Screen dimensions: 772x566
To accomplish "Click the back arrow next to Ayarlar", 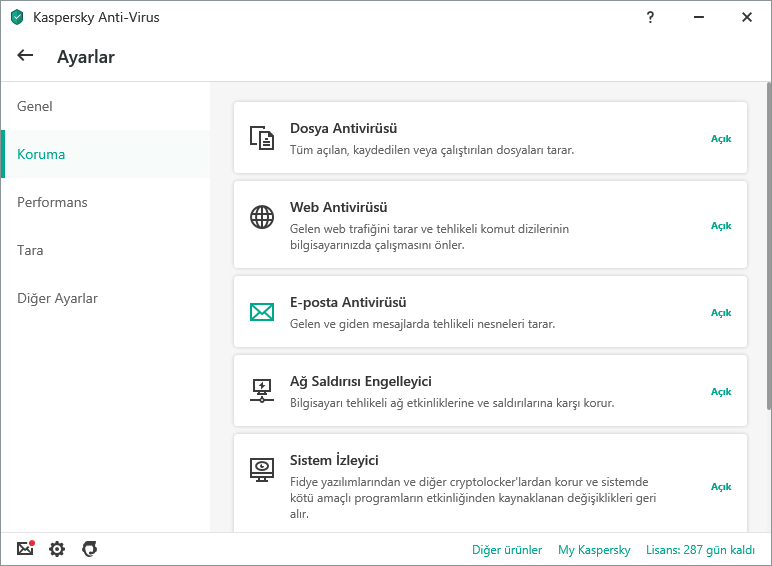I will click(25, 56).
